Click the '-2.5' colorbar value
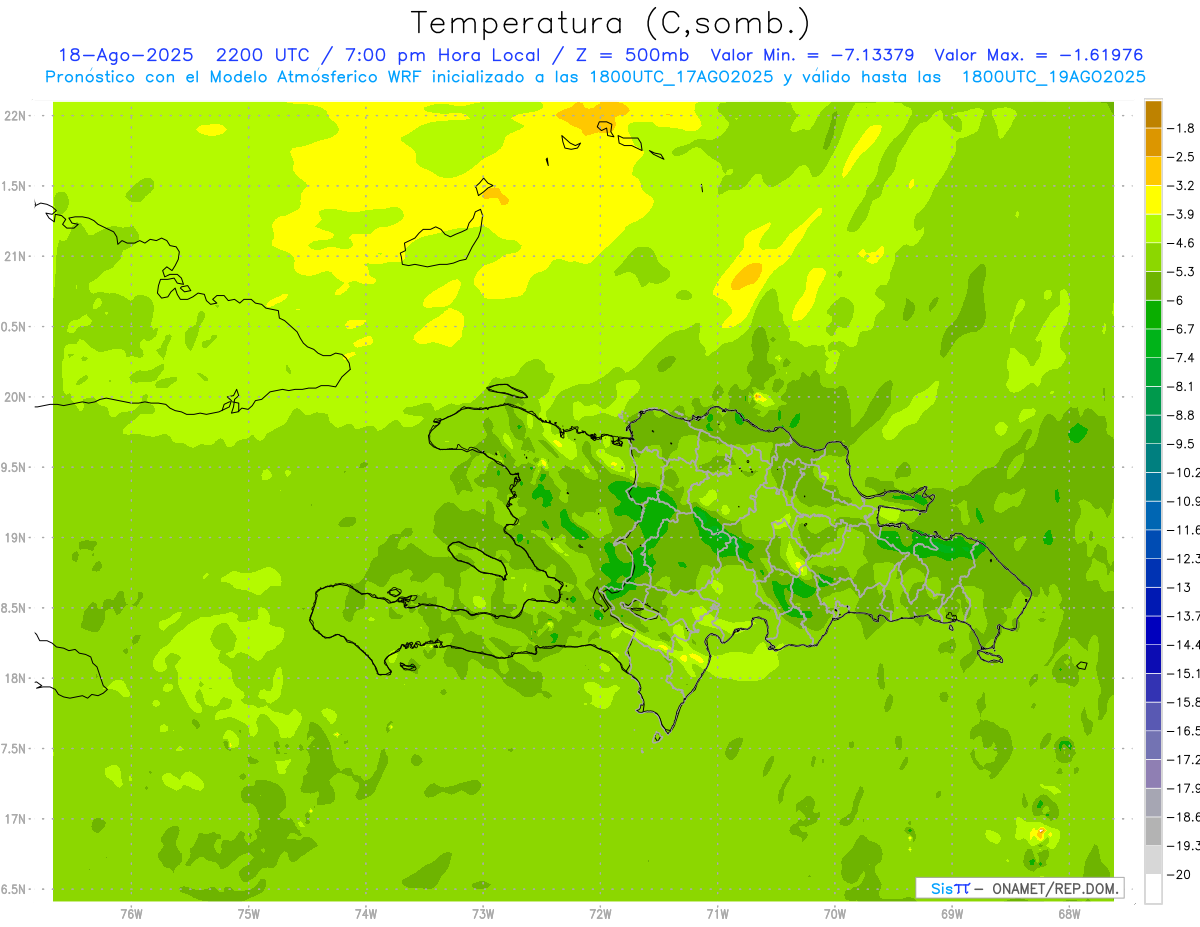Image resolution: width=1200 pixels, height=927 pixels. [x=1182, y=157]
